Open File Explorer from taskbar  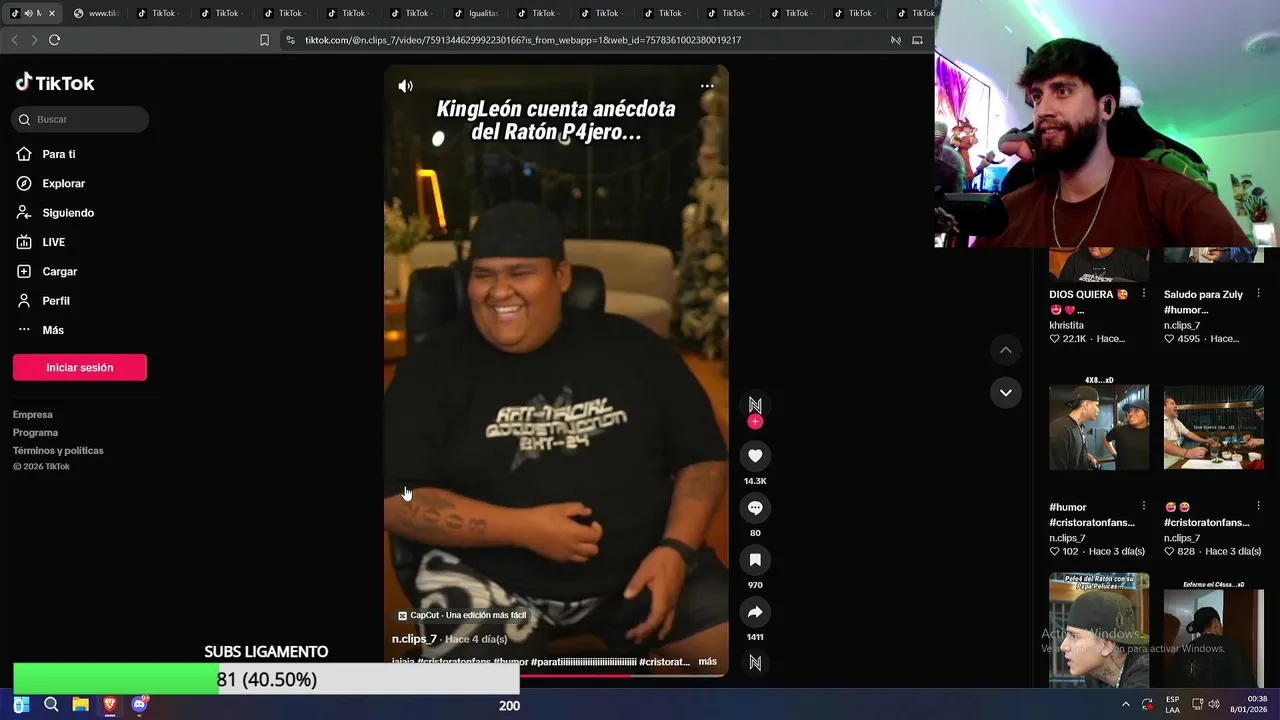80,705
